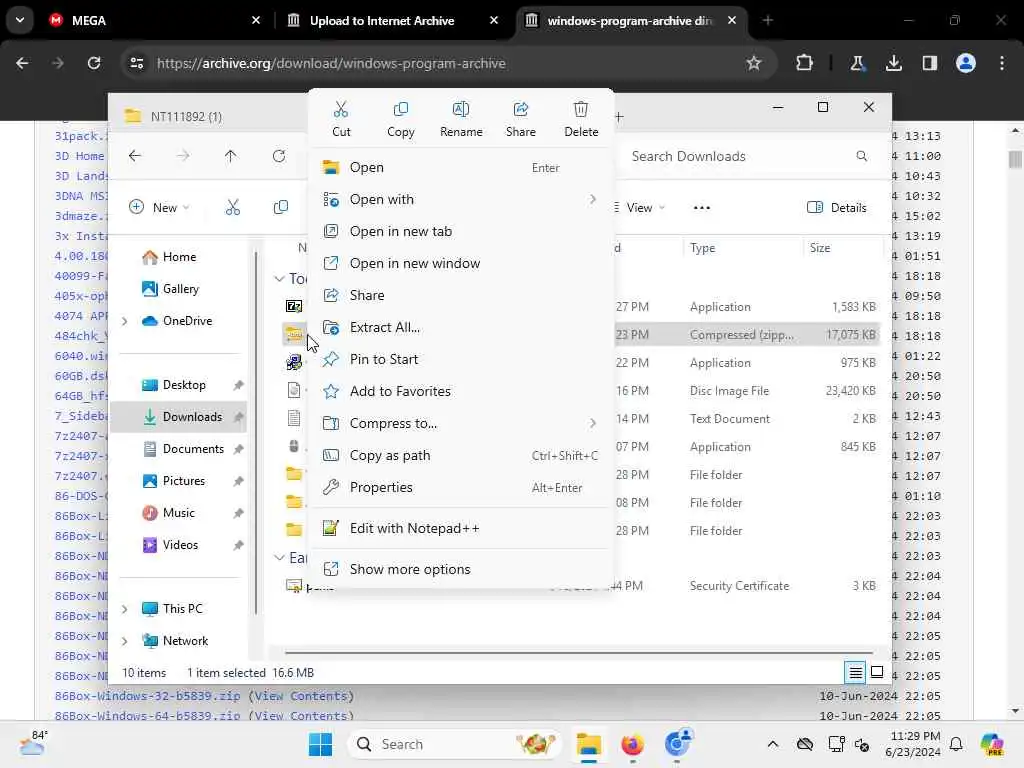Open browser profile avatar
1024x768 pixels.
point(966,63)
